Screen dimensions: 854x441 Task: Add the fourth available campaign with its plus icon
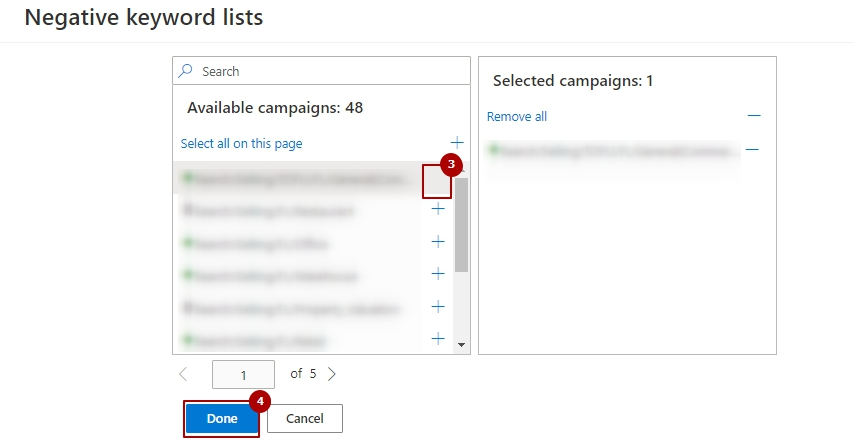[x=438, y=274]
